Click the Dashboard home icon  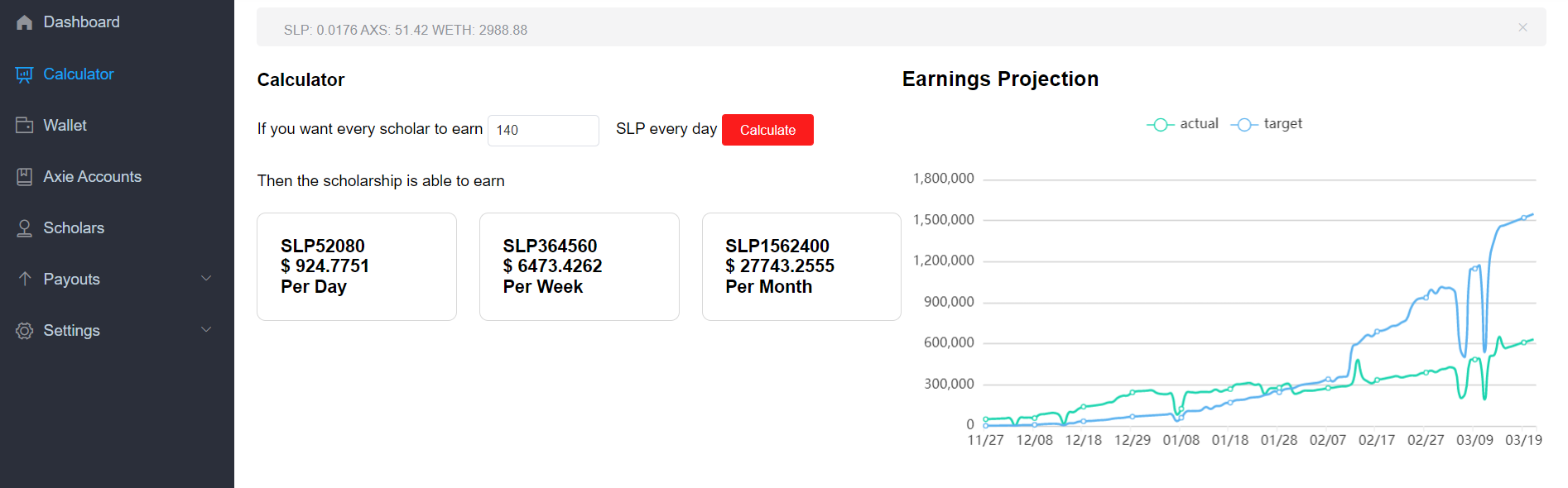pos(25,22)
